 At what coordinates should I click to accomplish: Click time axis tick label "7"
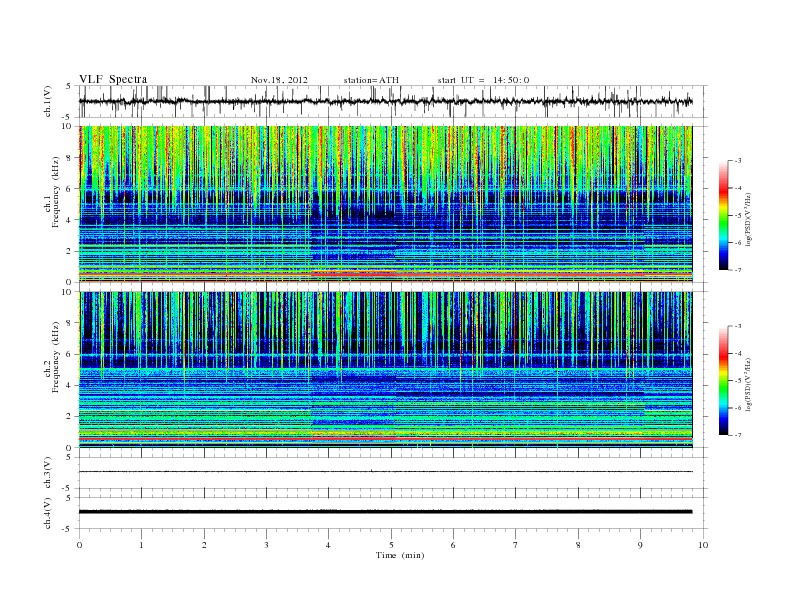click(516, 545)
